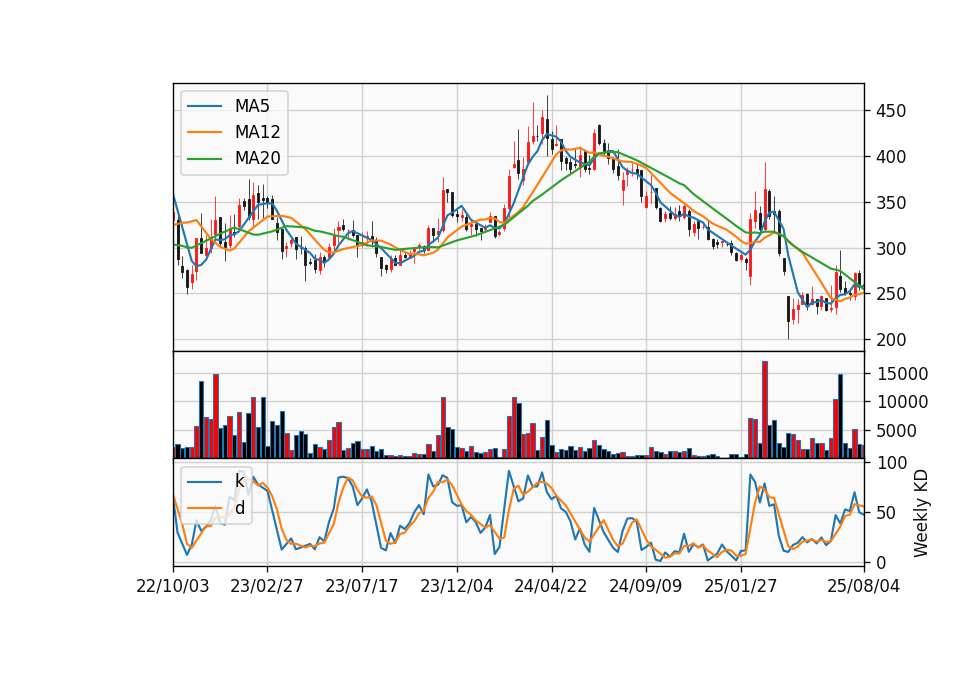Click the 5000 volume axis label
Screen dimensions: 960x690
(896, 431)
